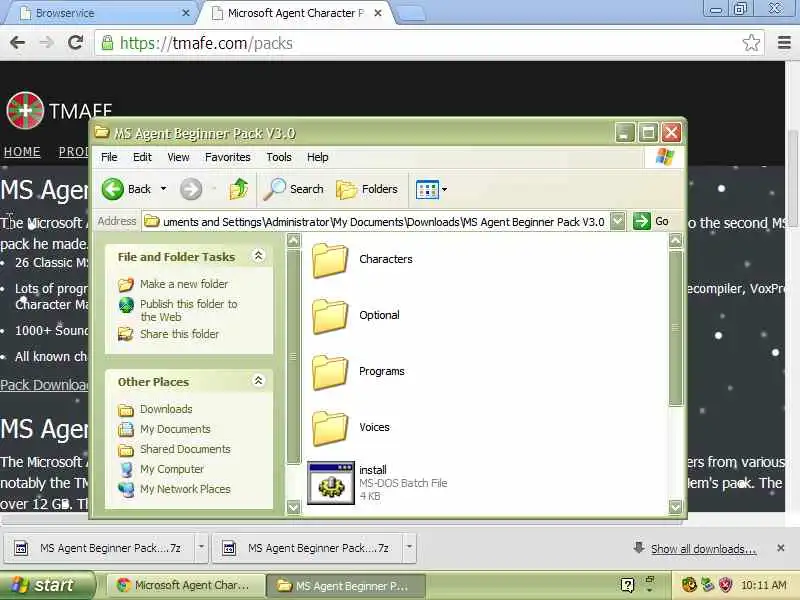
Task: Go up one folder level
Action: coord(238,189)
